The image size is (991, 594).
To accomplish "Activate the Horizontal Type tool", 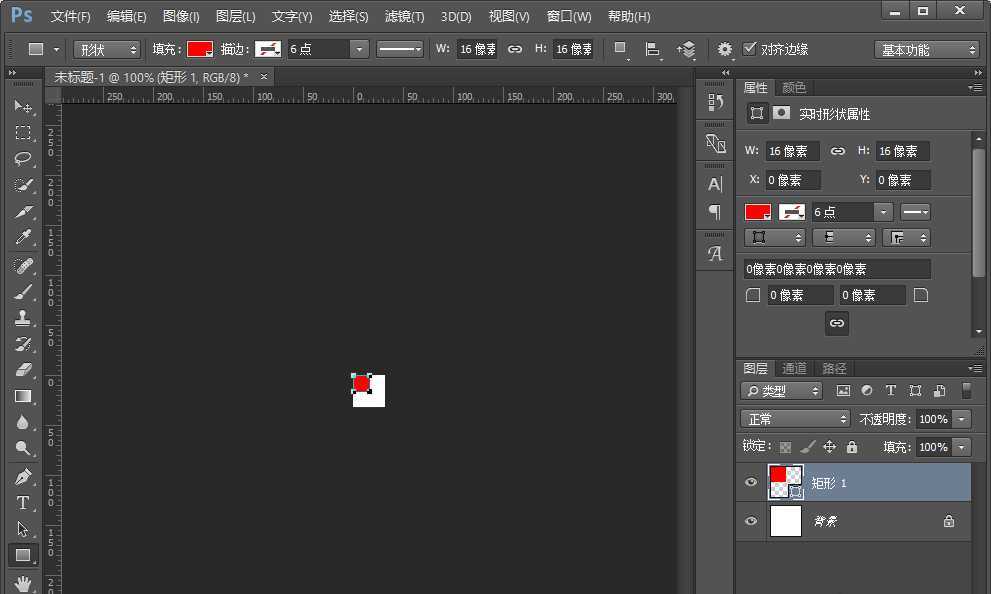I will coord(23,503).
